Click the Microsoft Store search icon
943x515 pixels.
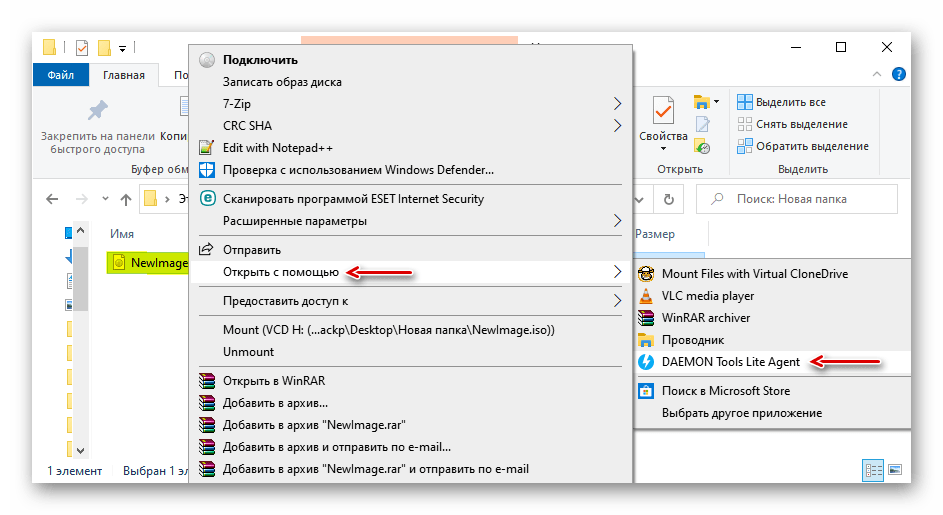pos(645,391)
